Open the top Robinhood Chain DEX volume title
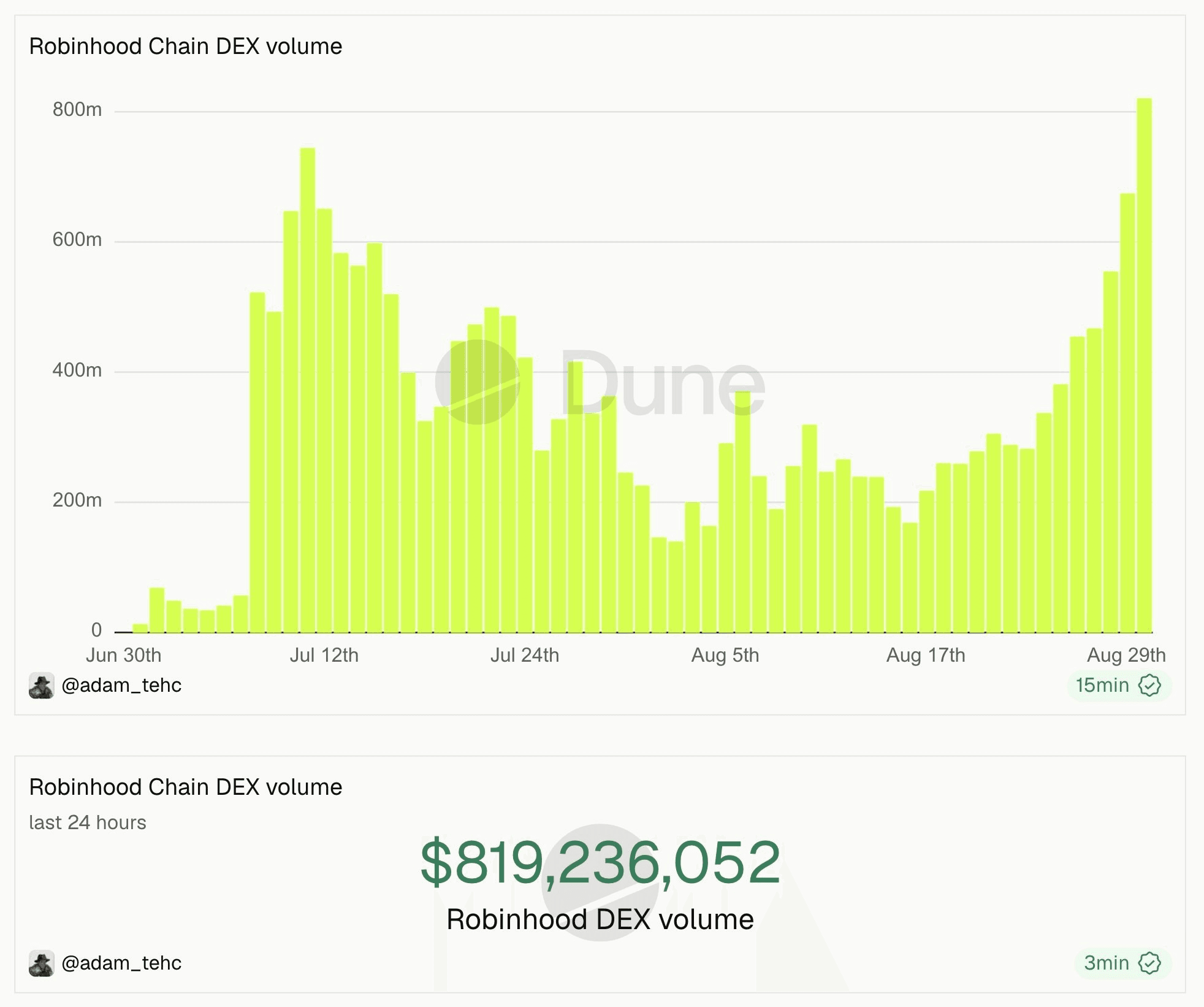The height and width of the screenshot is (1007, 1204). coord(186,47)
